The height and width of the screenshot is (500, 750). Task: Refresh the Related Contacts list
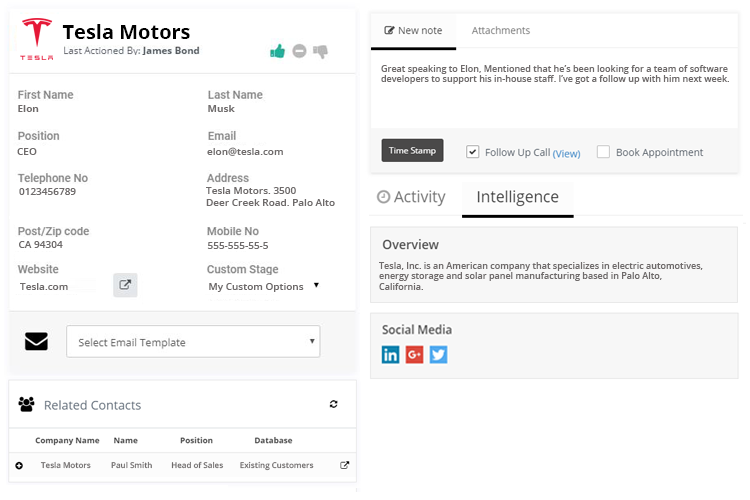(333, 404)
